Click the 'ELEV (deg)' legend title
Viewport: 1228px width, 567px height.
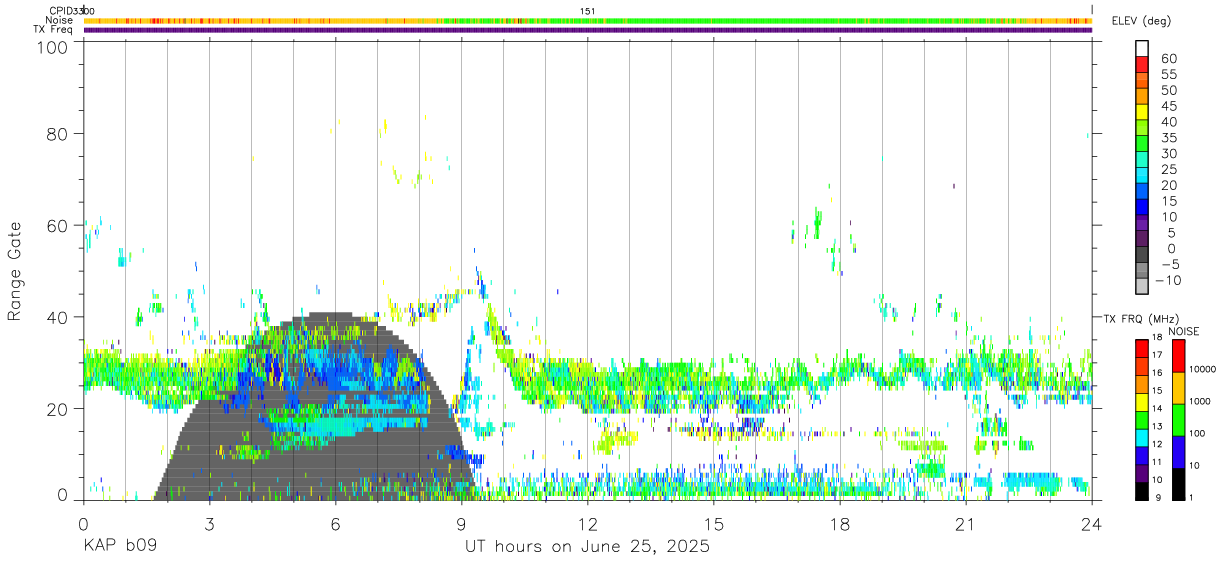pos(1142,21)
